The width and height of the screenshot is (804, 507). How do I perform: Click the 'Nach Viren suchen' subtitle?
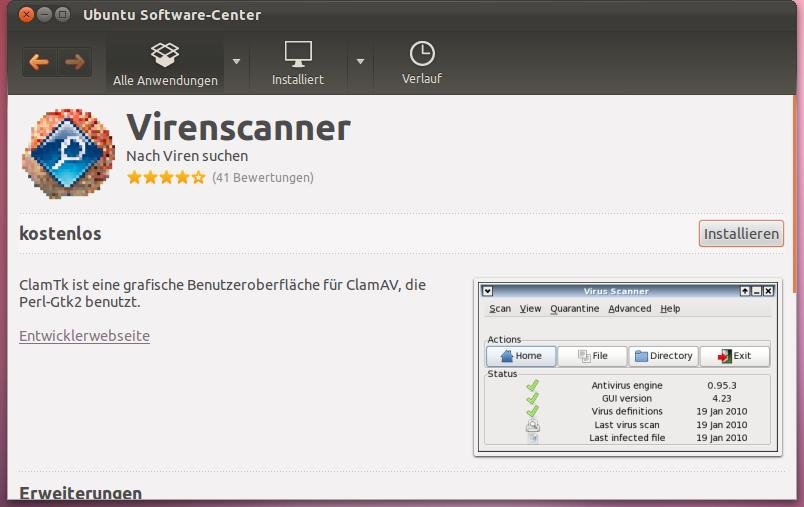(187, 156)
